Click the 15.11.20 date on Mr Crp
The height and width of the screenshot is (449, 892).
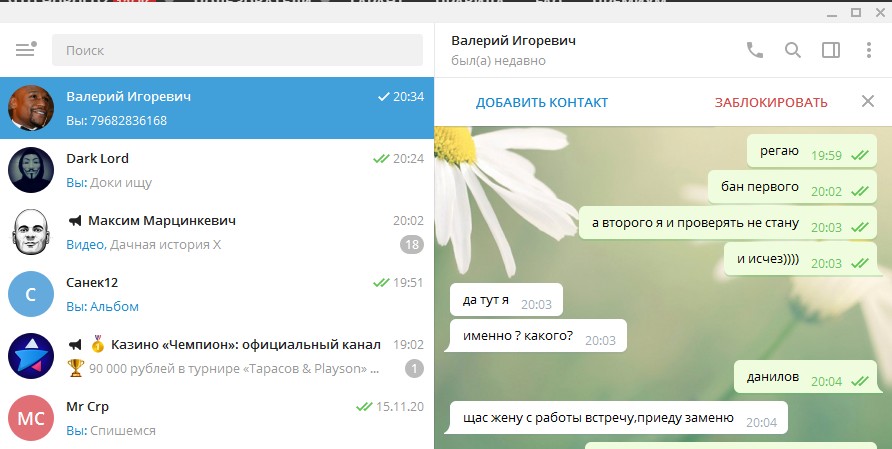click(399, 407)
